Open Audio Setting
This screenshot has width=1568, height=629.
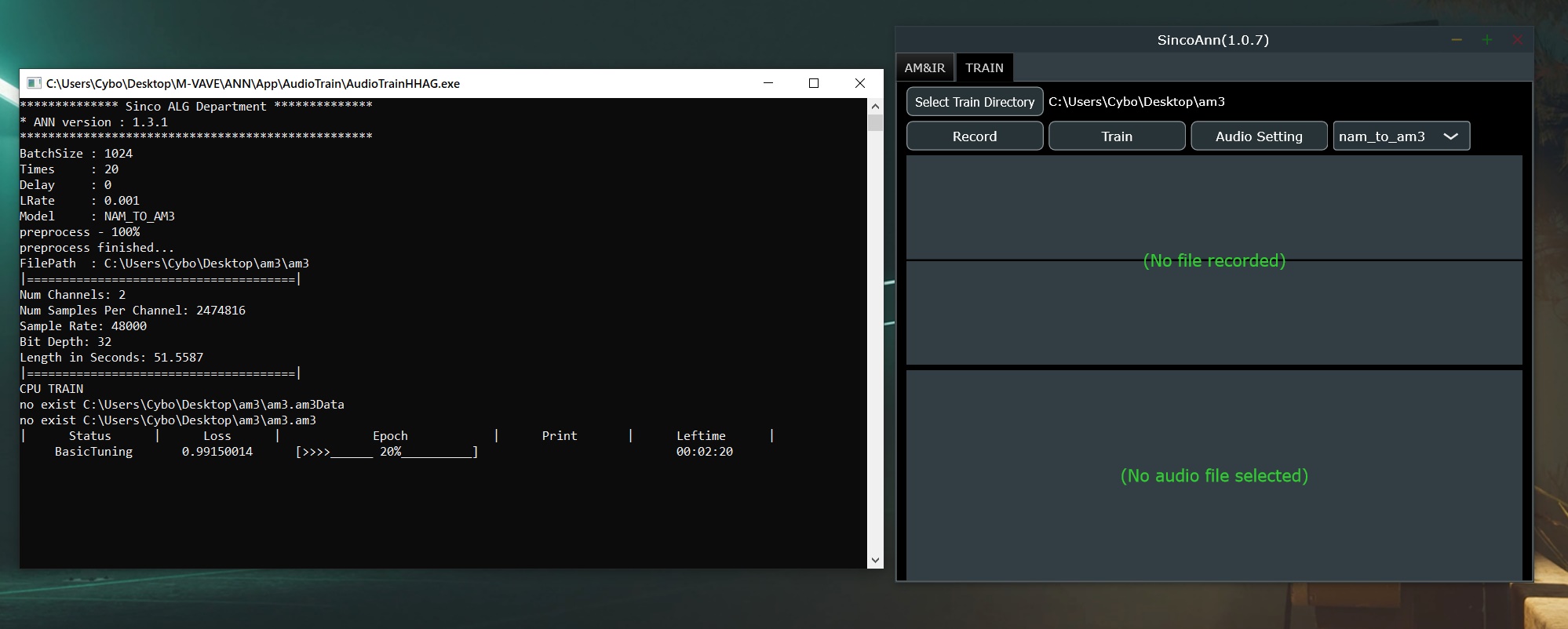tap(1259, 136)
